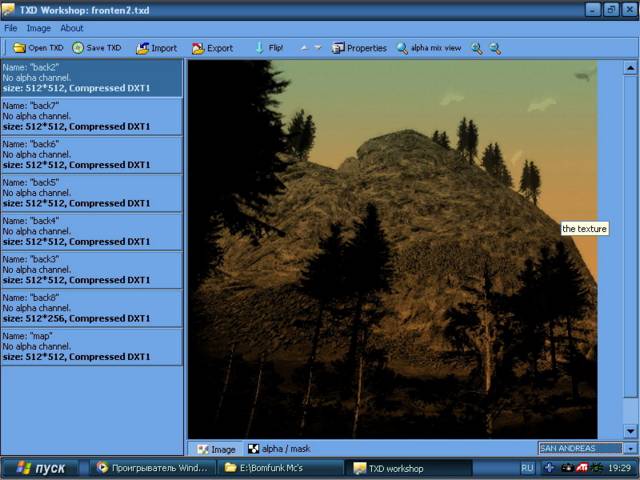Click the system clock 19:29
This screenshot has height=480, width=640.
[619, 468]
